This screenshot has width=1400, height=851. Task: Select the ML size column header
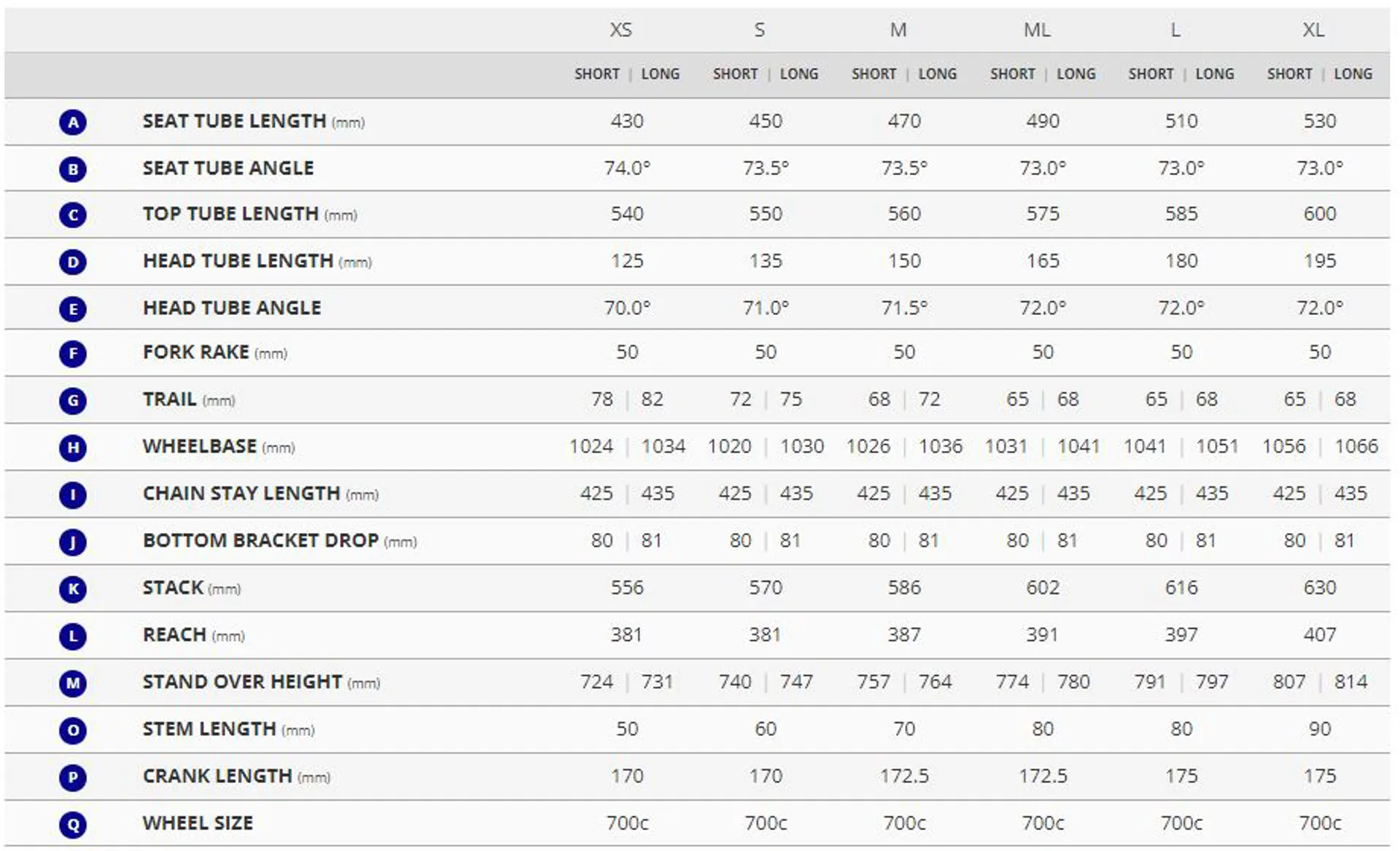1037,30
